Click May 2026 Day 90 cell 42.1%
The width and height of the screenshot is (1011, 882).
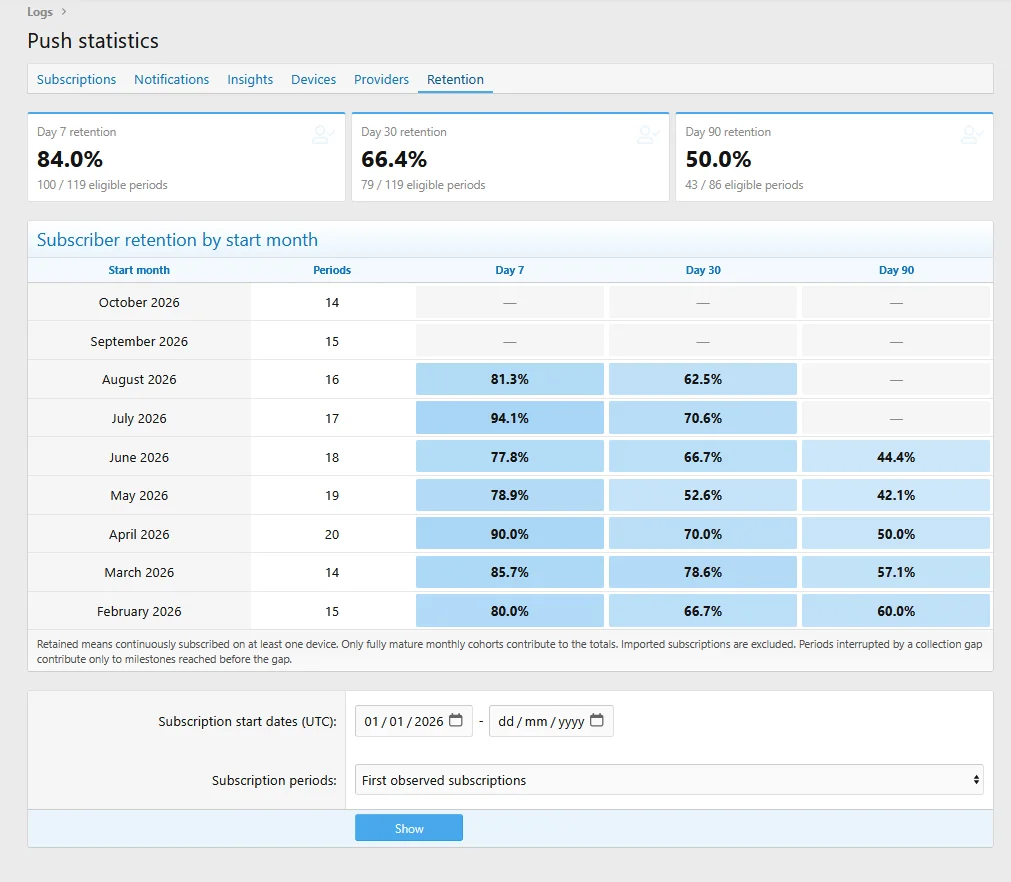coord(896,495)
